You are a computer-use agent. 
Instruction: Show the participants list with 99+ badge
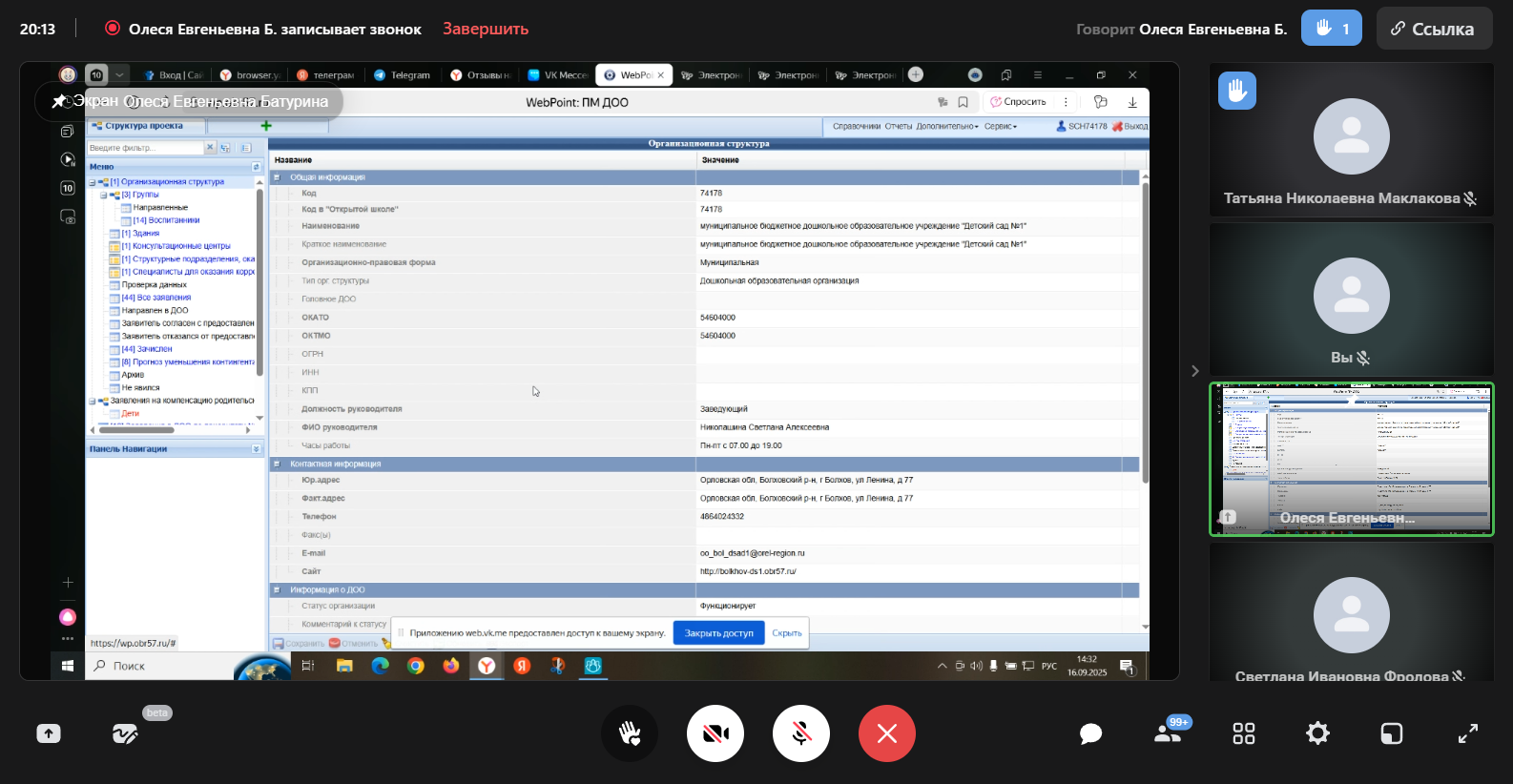pos(1167,733)
